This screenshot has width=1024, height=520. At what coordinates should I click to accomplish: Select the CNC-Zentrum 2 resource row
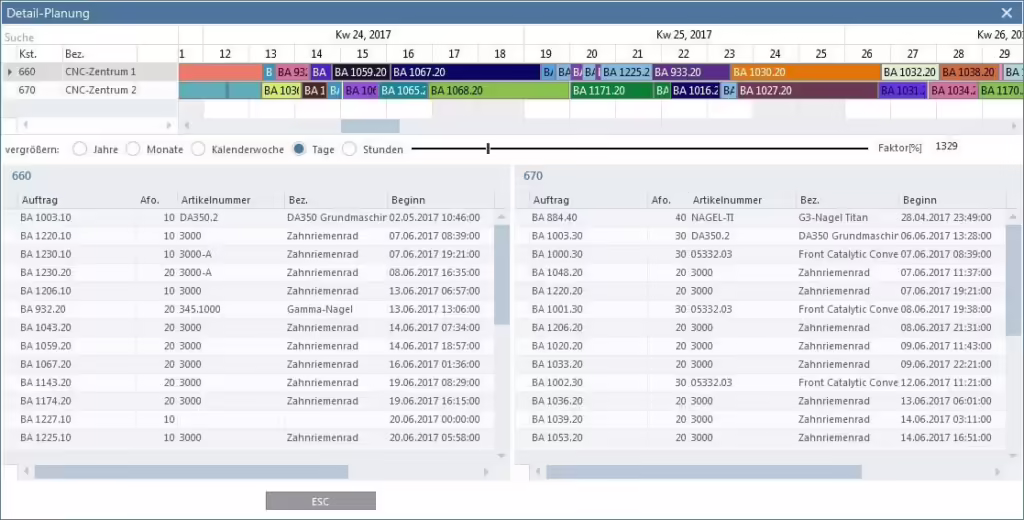pos(89,90)
